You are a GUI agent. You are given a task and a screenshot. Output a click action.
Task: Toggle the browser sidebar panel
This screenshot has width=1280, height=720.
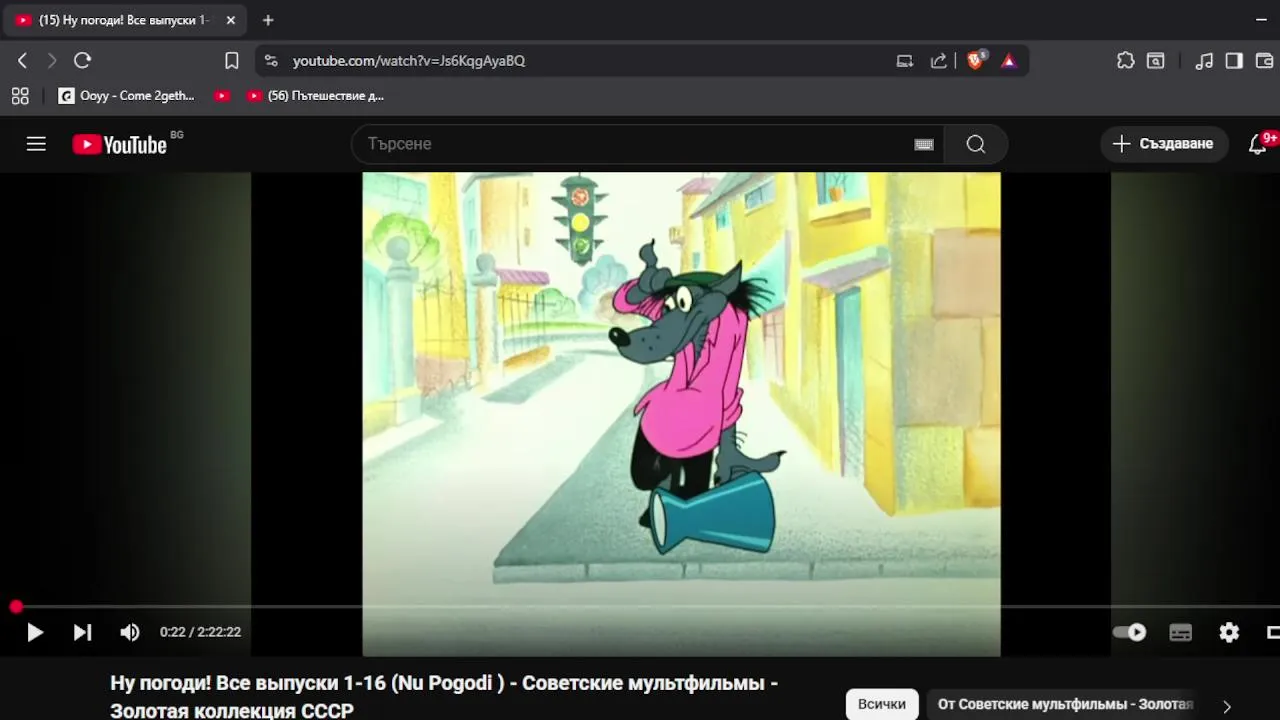[x=1234, y=61]
